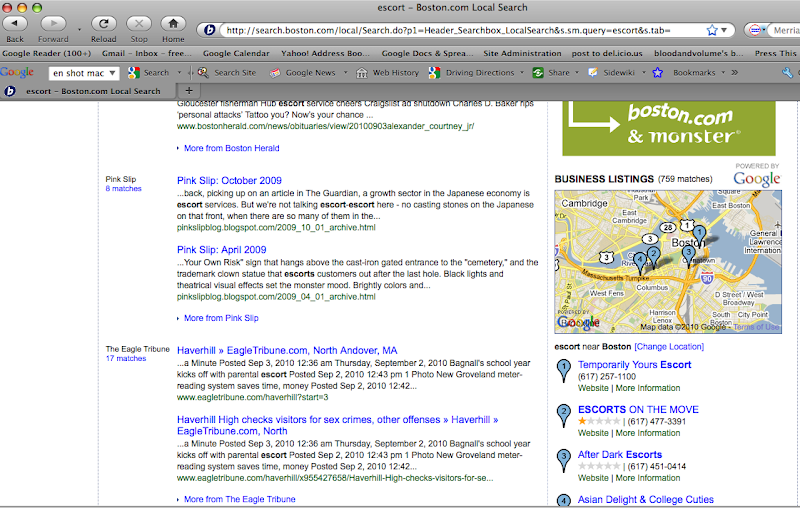Image resolution: width=800 pixels, height=508 pixels.
Task: Click the Forward navigation arrow
Action: point(53,23)
